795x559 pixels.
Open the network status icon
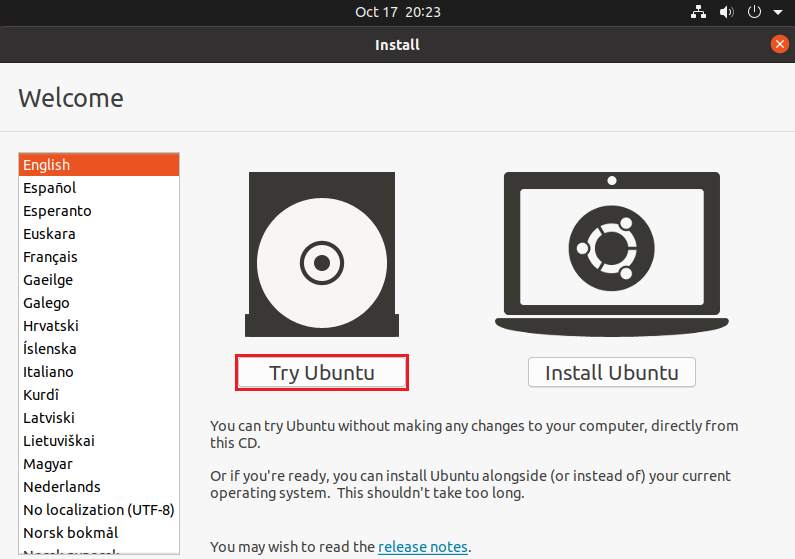tap(699, 13)
